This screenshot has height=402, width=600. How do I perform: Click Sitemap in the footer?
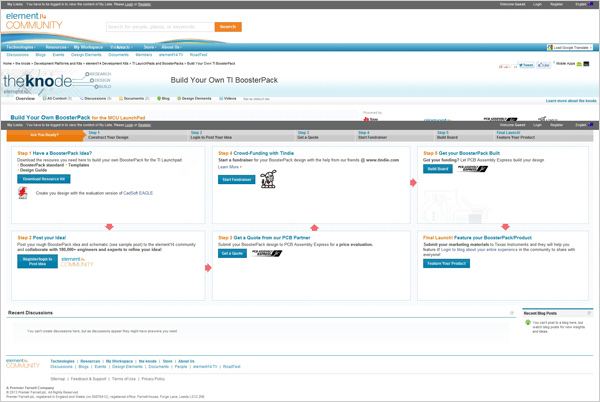click(x=58, y=379)
